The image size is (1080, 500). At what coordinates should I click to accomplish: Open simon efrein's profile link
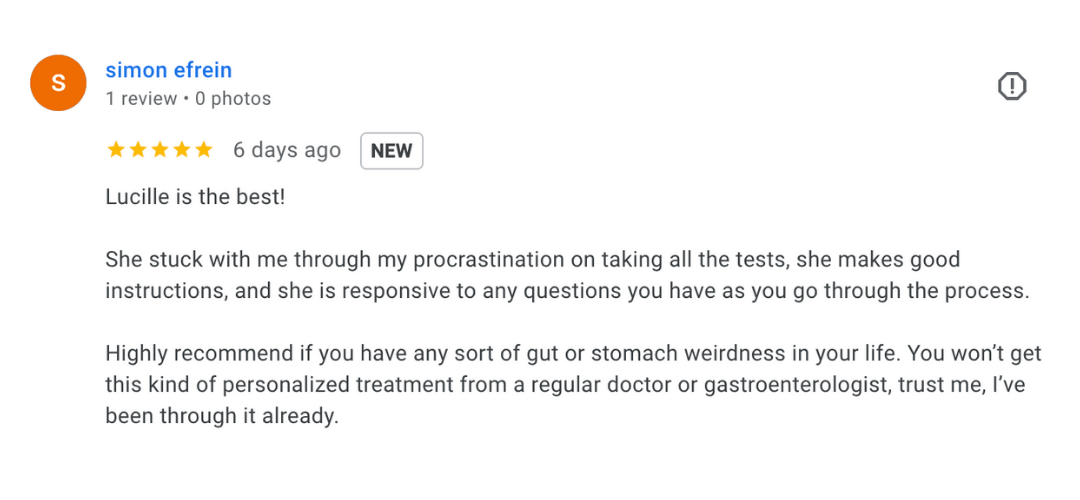(168, 70)
